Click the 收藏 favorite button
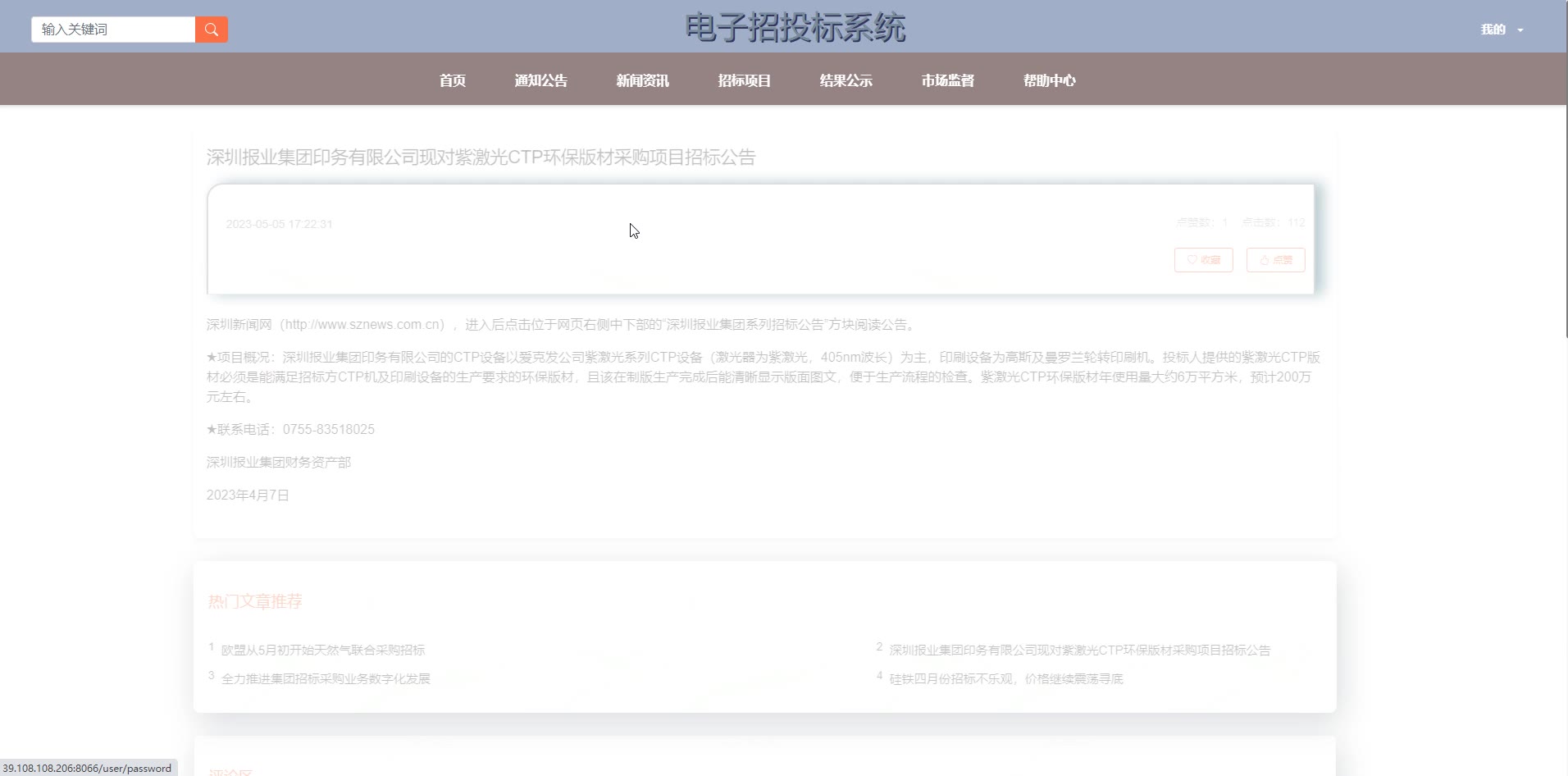 click(1204, 260)
